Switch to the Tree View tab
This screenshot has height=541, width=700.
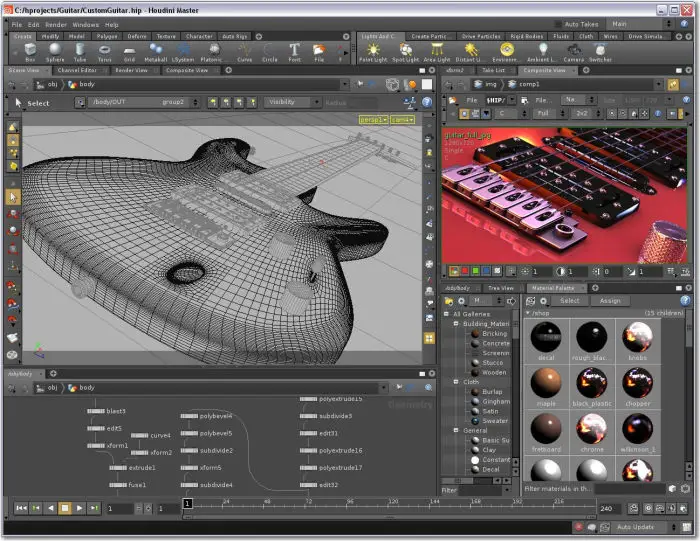click(x=501, y=288)
